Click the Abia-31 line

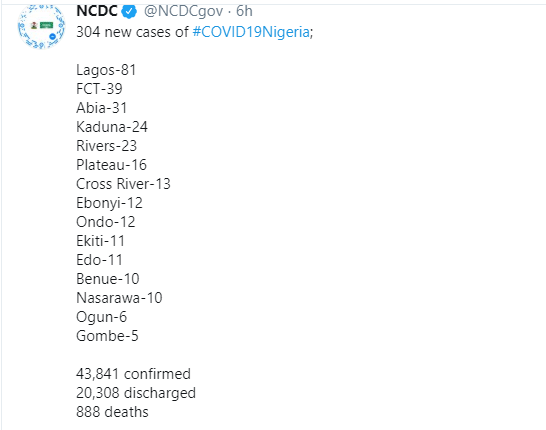(102, 108)
